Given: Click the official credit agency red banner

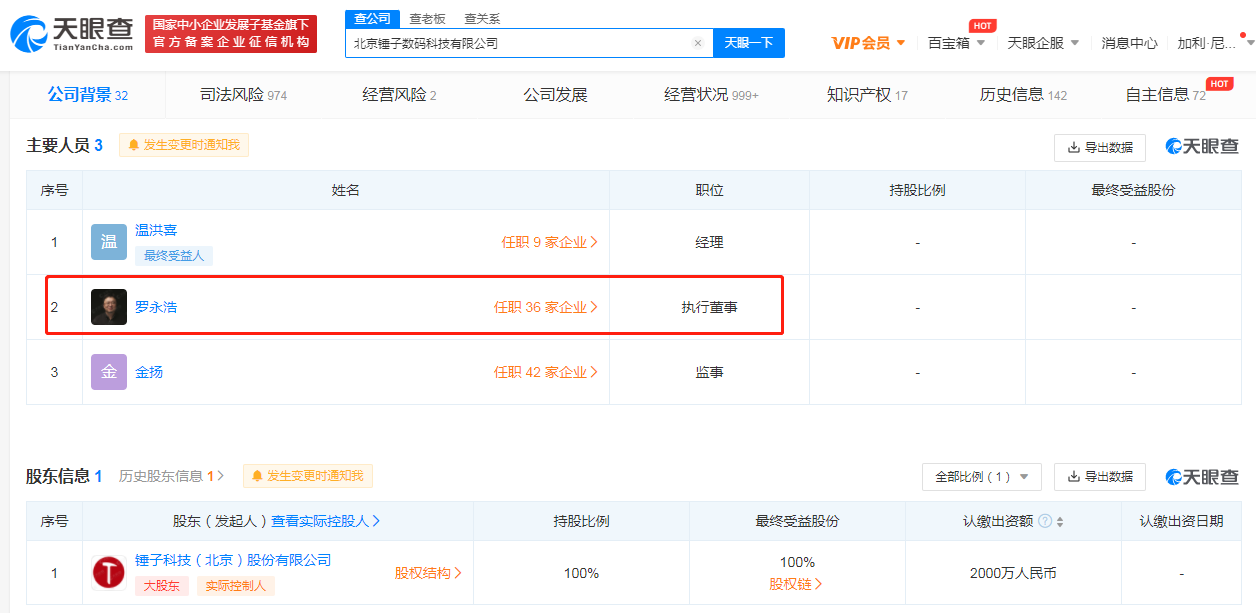Looking at the screenshot, I should click(231, 34).
